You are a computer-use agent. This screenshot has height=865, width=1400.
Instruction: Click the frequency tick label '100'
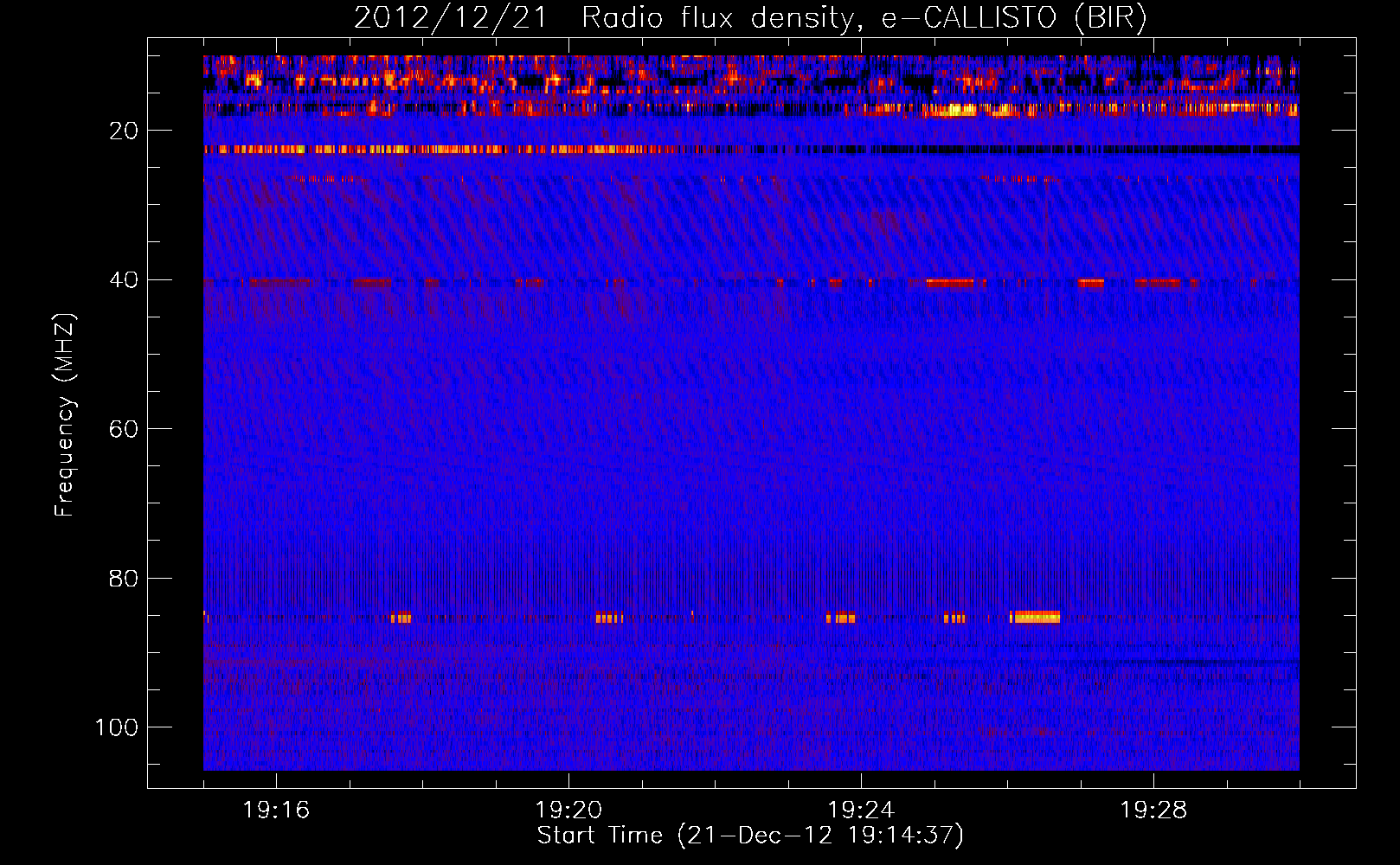(x=117, y=727)
